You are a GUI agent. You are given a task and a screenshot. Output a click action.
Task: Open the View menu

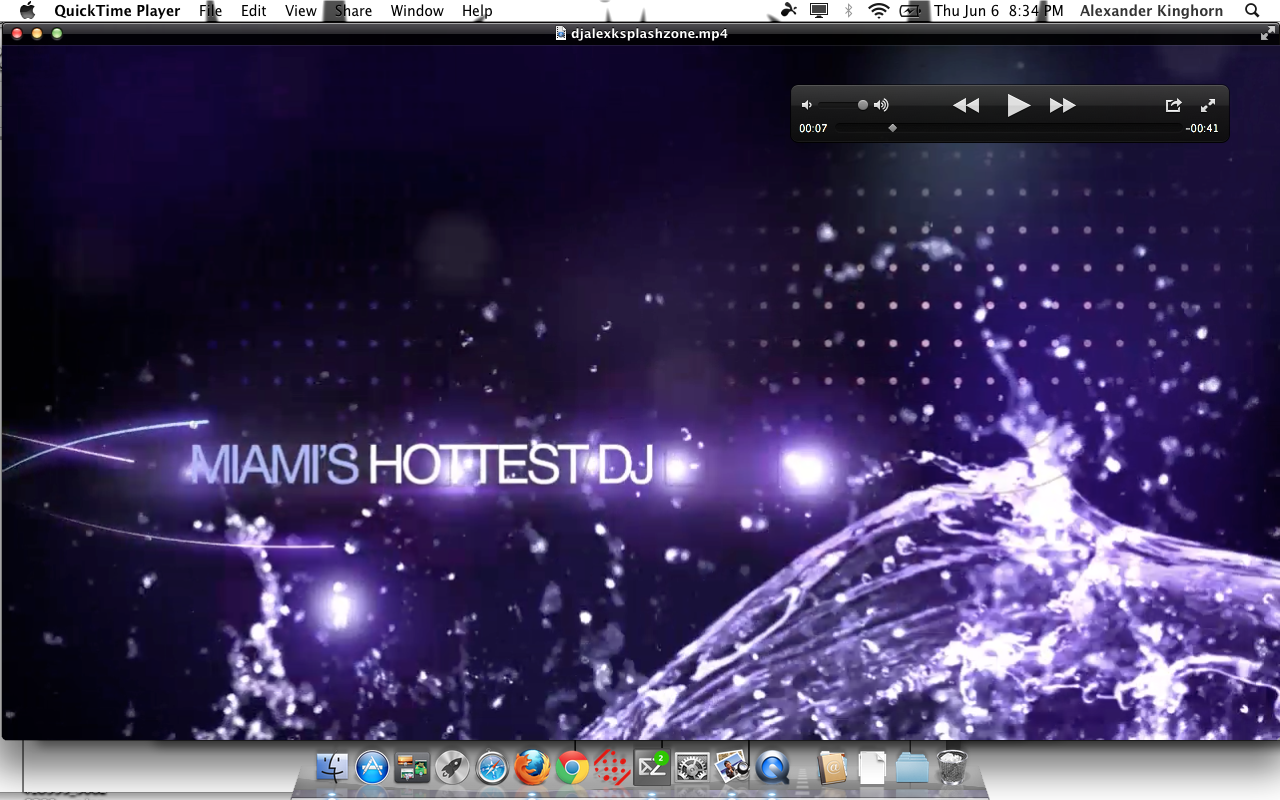pos(300,11)
